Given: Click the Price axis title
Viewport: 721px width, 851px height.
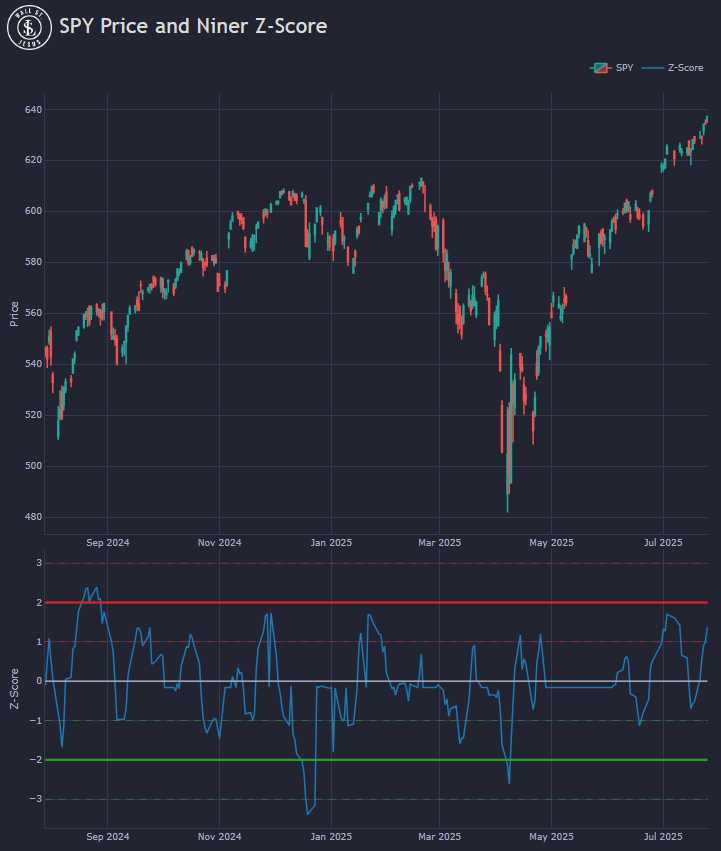Looking at the screenshot, I should [x=14, y=314].
